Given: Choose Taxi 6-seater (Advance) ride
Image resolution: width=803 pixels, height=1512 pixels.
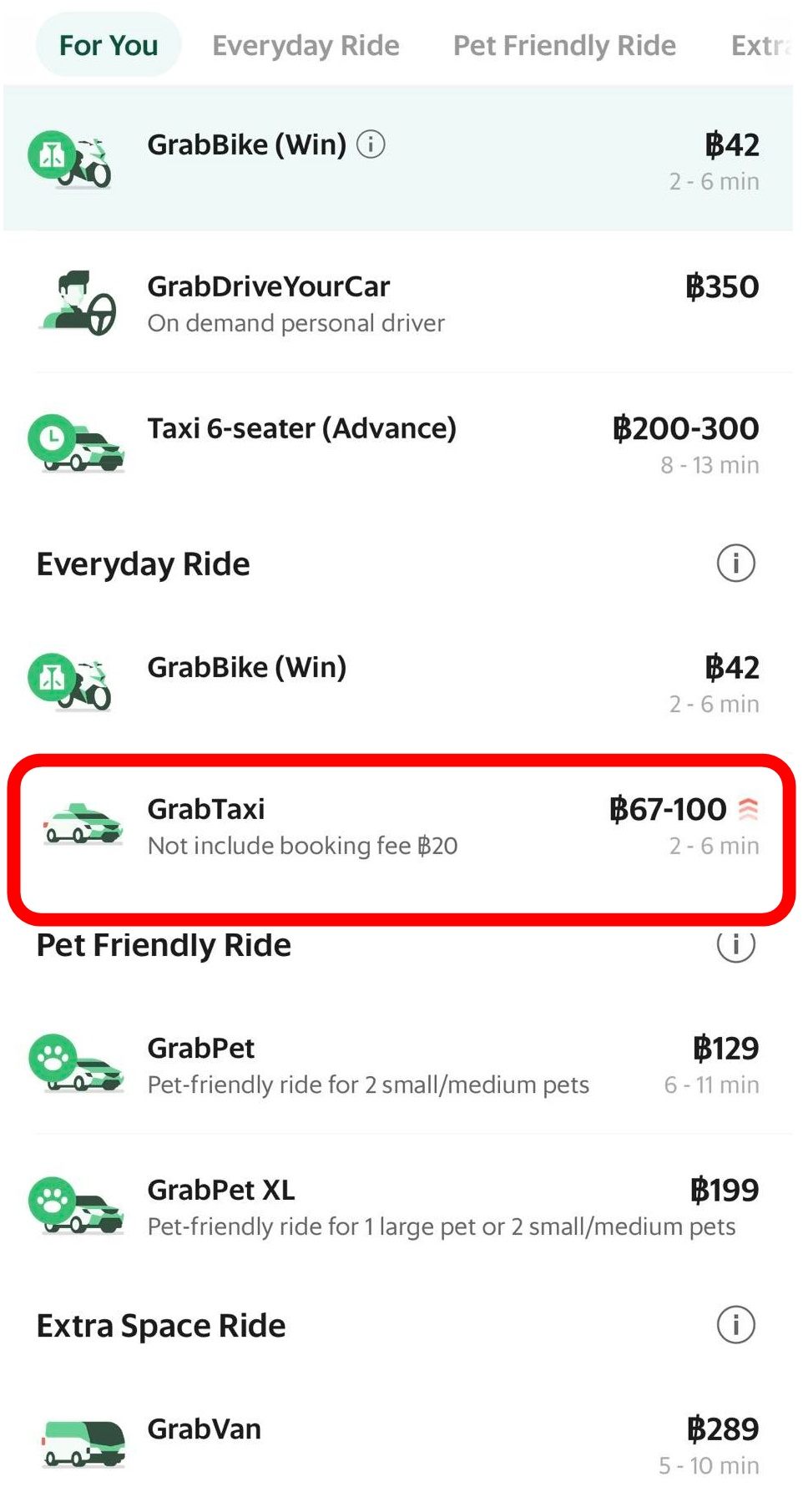Looking at the screenshot, I should tap(401, 443).
